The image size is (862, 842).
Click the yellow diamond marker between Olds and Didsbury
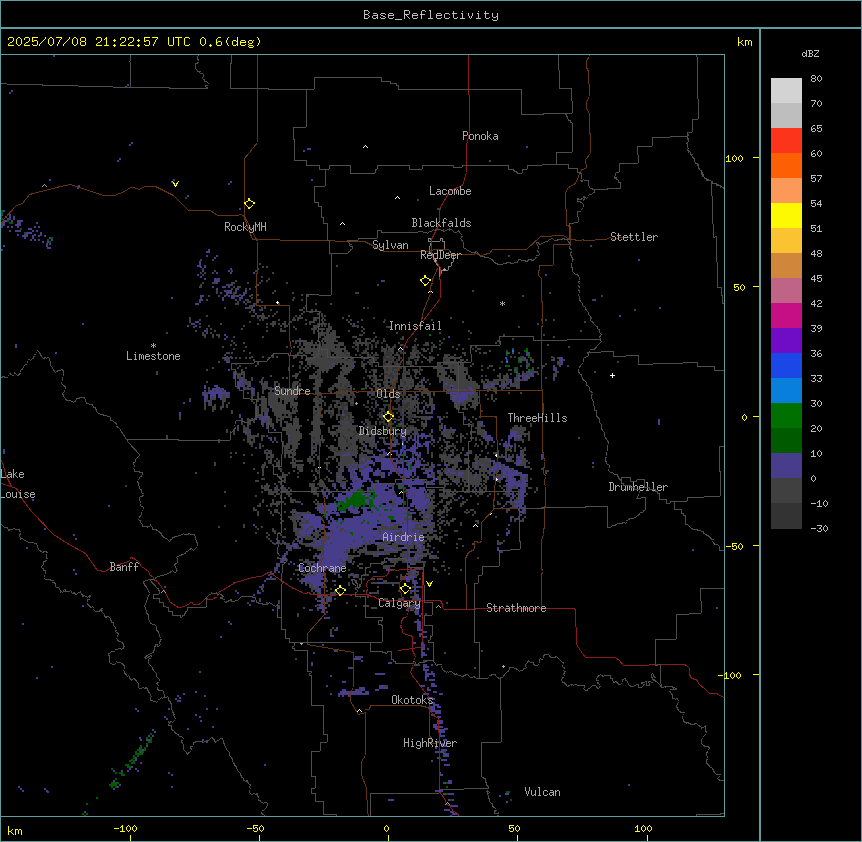click(388, 417)
